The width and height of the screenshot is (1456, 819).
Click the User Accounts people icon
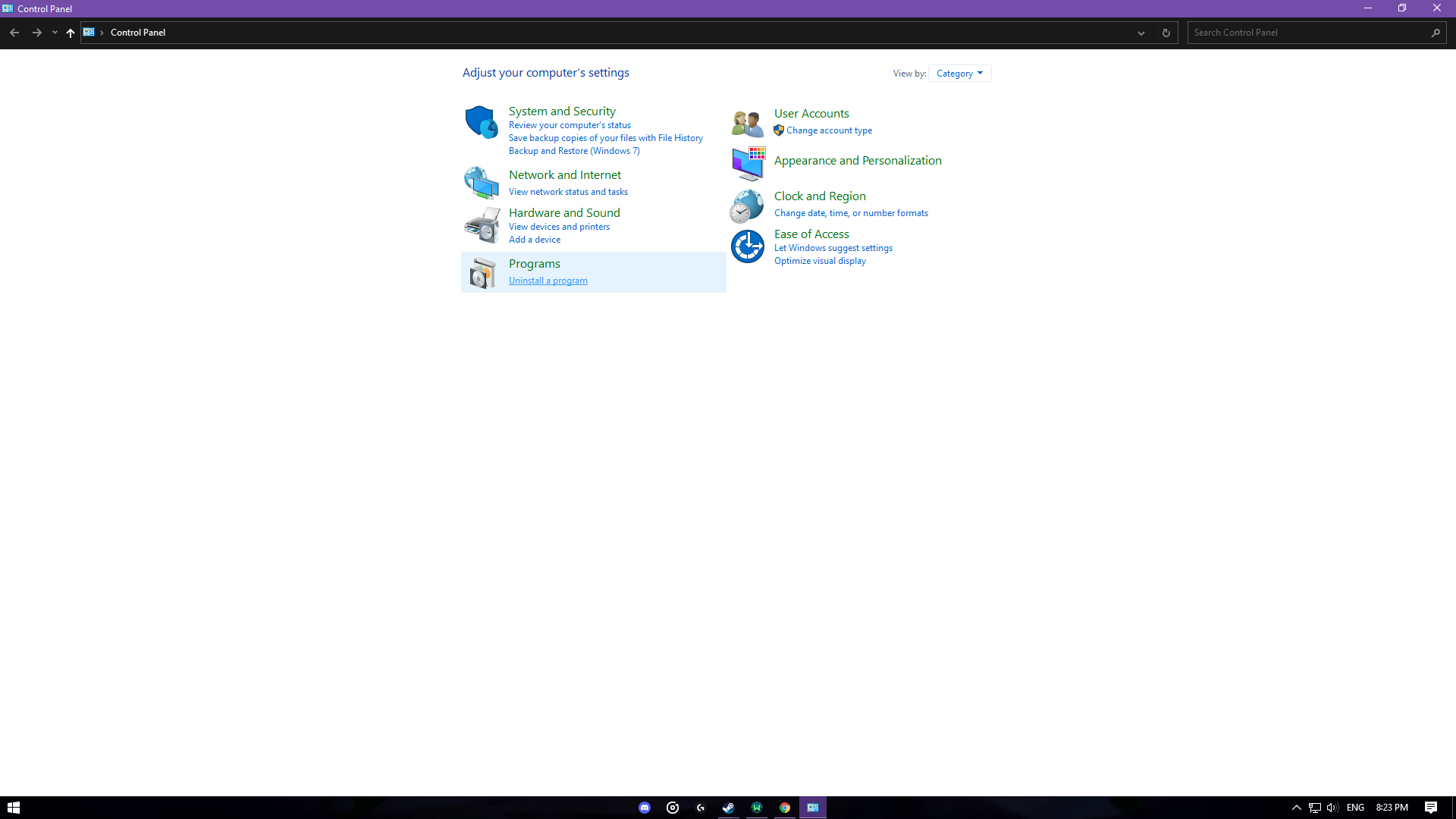tap(747, 123)
